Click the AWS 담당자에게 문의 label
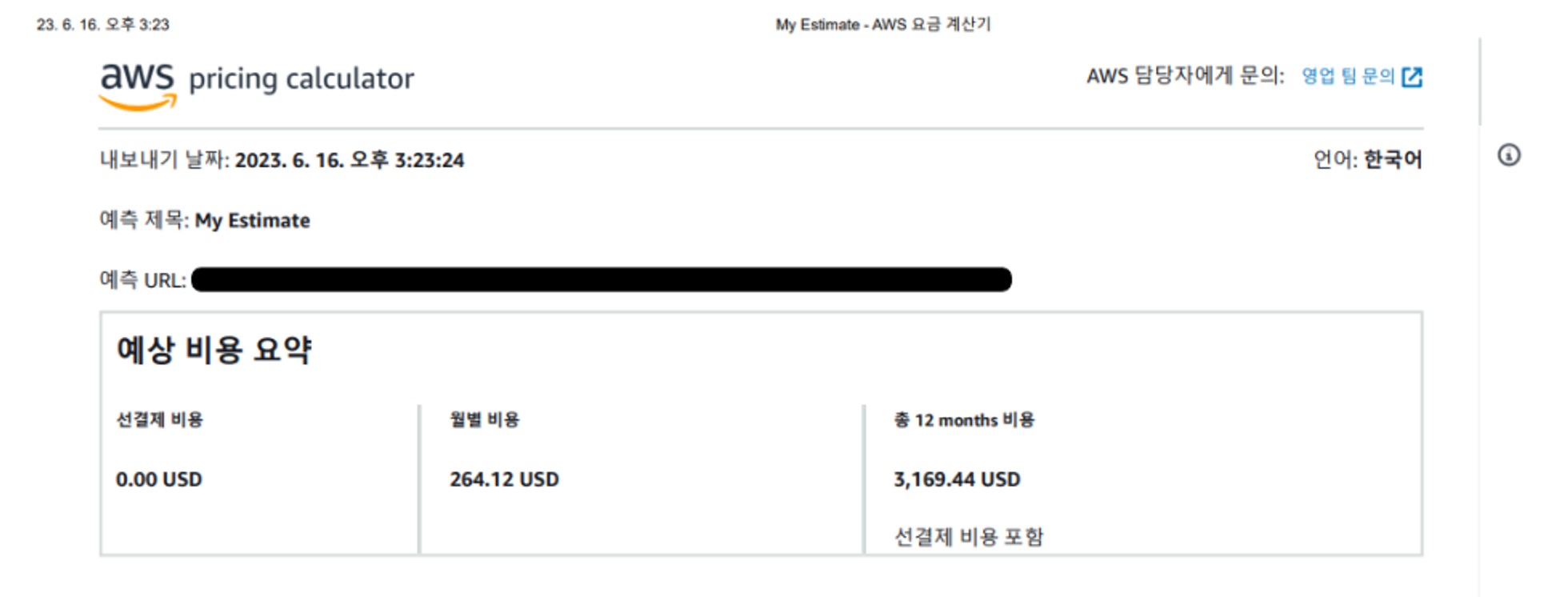1568x597 pixels. pos(1185,76)
